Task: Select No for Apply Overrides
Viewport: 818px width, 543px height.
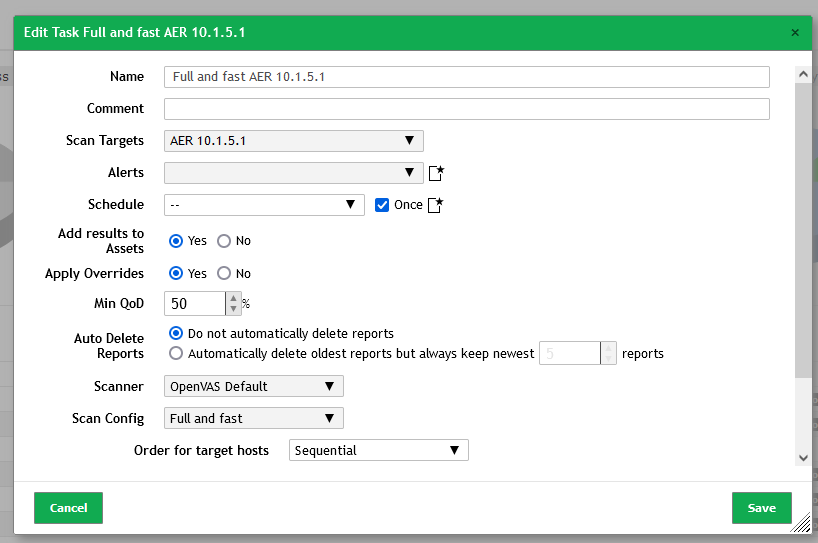Action: coord(224,273)
